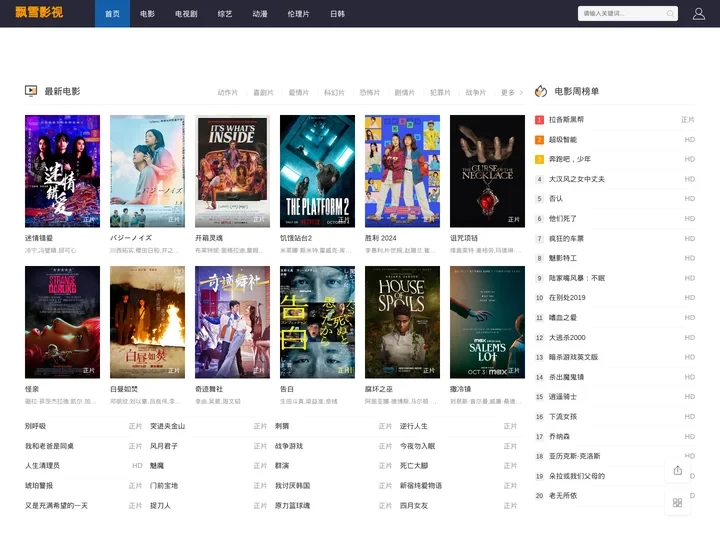Image resolution: width=720 pixels, height=540 pixels.
Task: Open the 告白 movie poster
Action: tap(317, 322)
